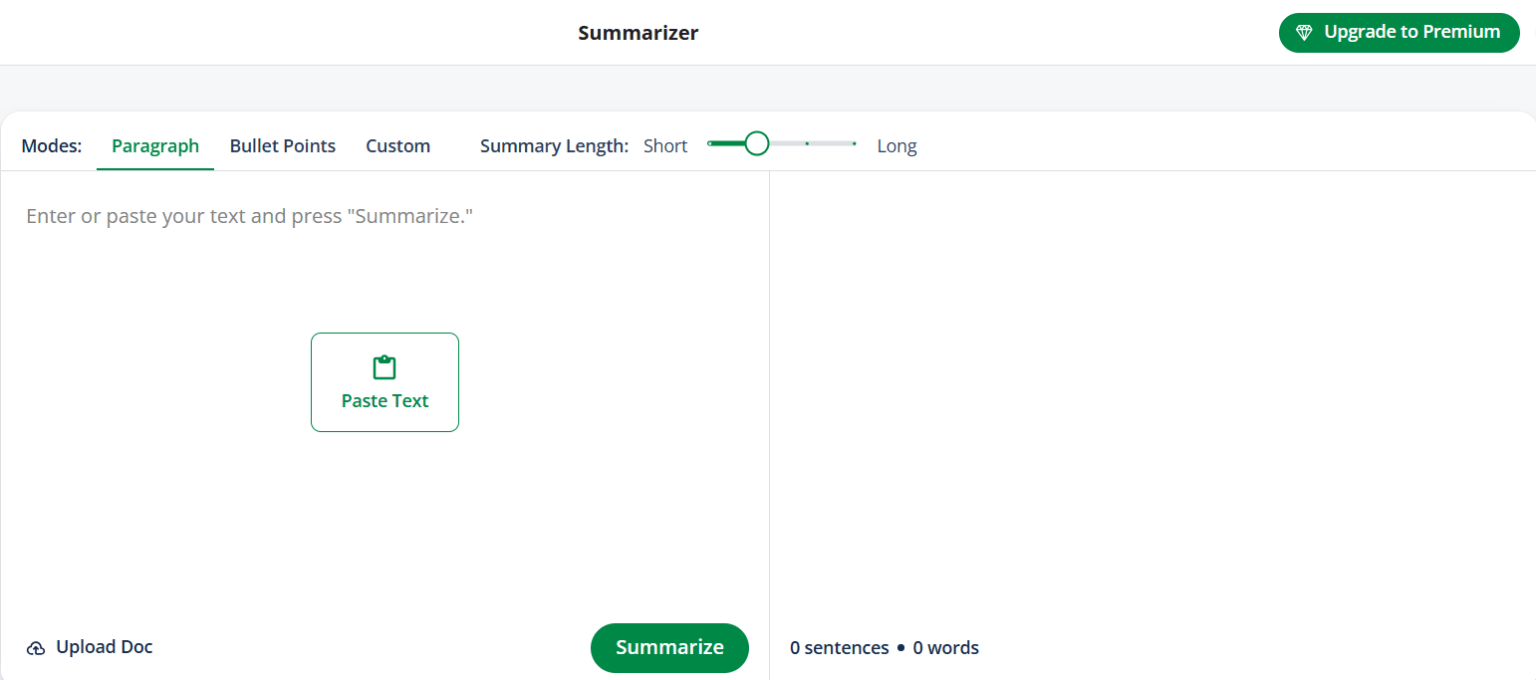
Task: Select the Paragraph mode tab
Action: [155, 145]
